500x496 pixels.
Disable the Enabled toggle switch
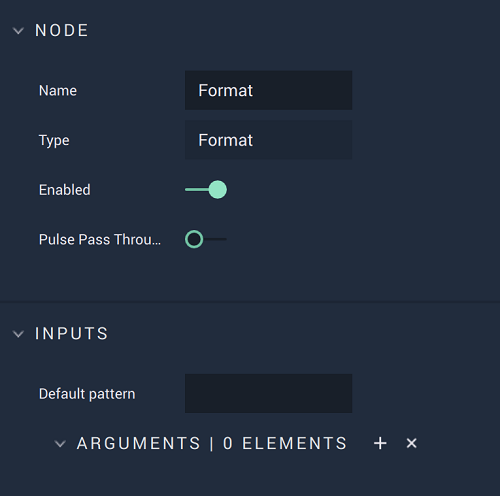(x=206, y=190)
